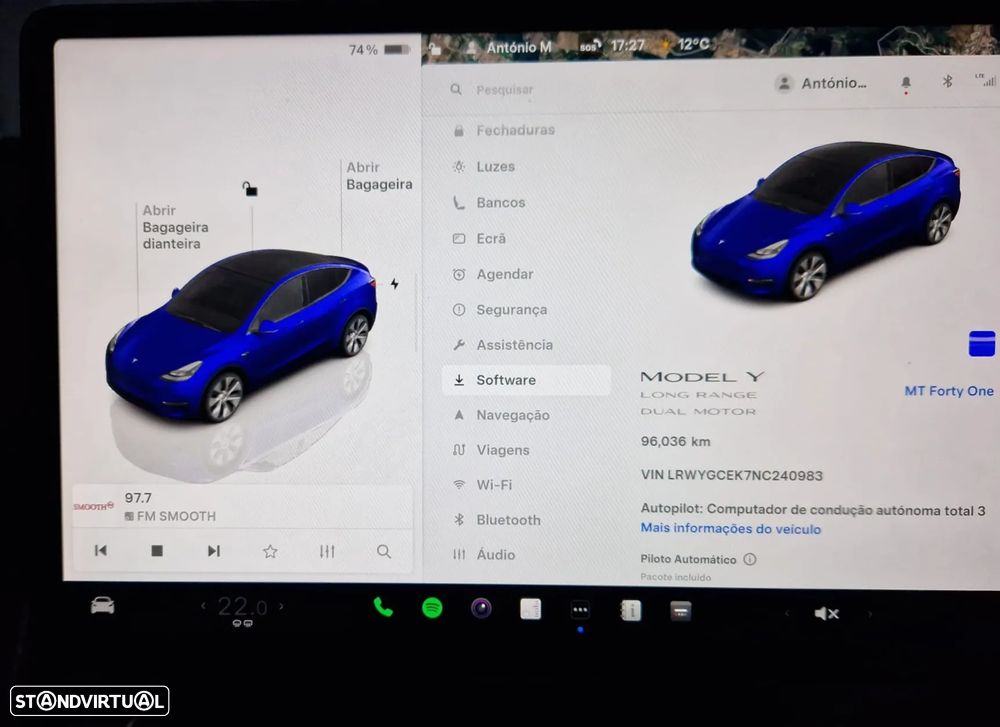Tap the SOS indicator in the status bar
Image resolution: width=1000 pixels, height=727 pixels.
[x=590, y=47]
